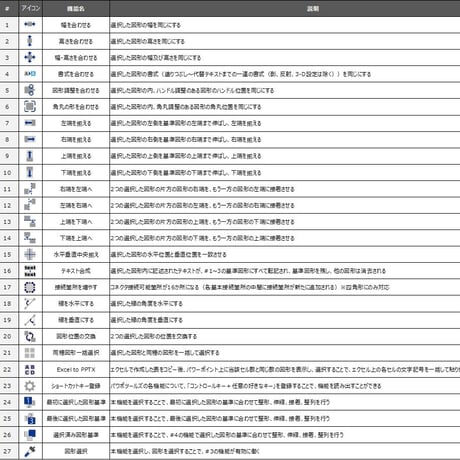Click the description 選択した図形の幅を同じにする

[146, 25]
